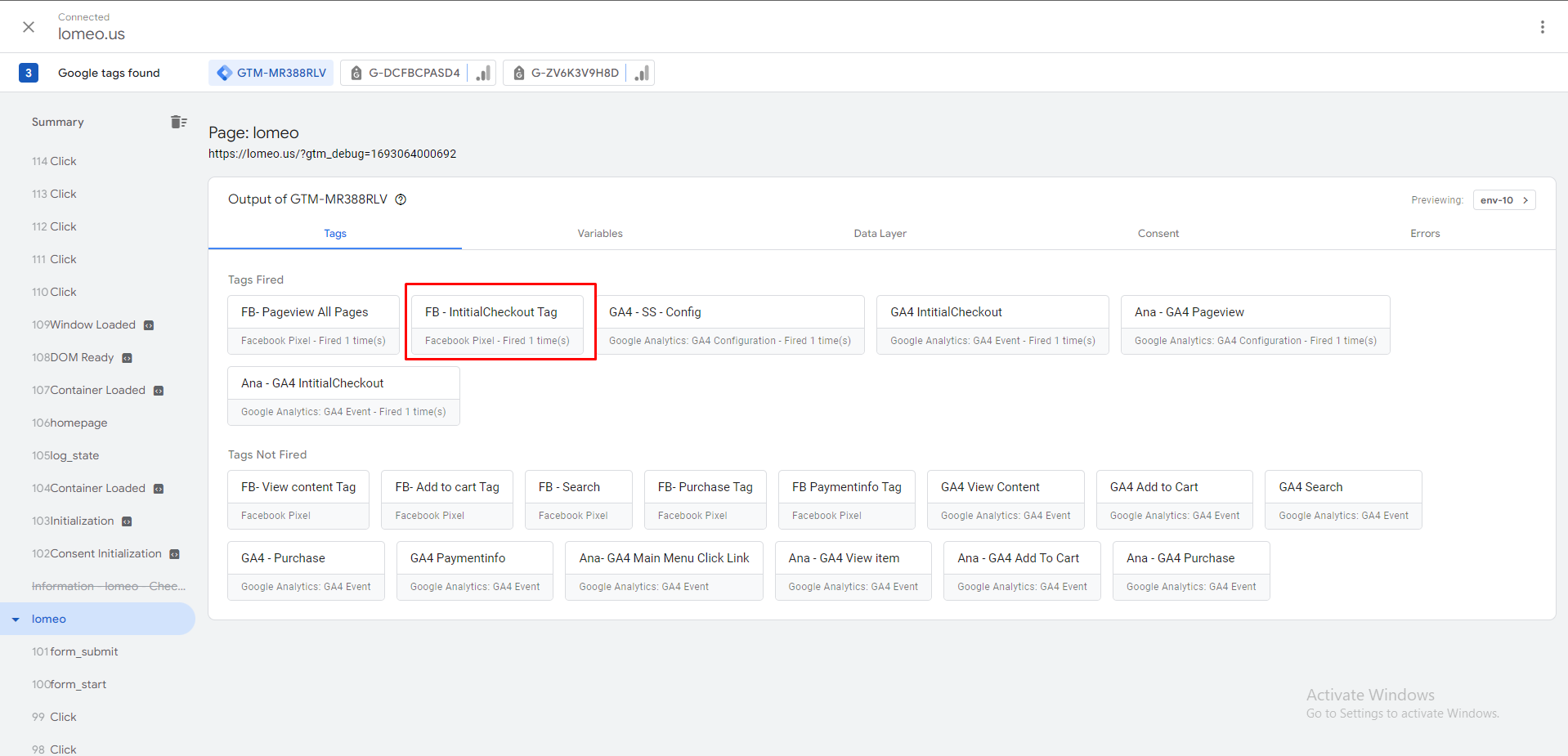Open the FB - IntitialCheckout Tag card
Viewport: 1568px width, 756px height.
497,324
